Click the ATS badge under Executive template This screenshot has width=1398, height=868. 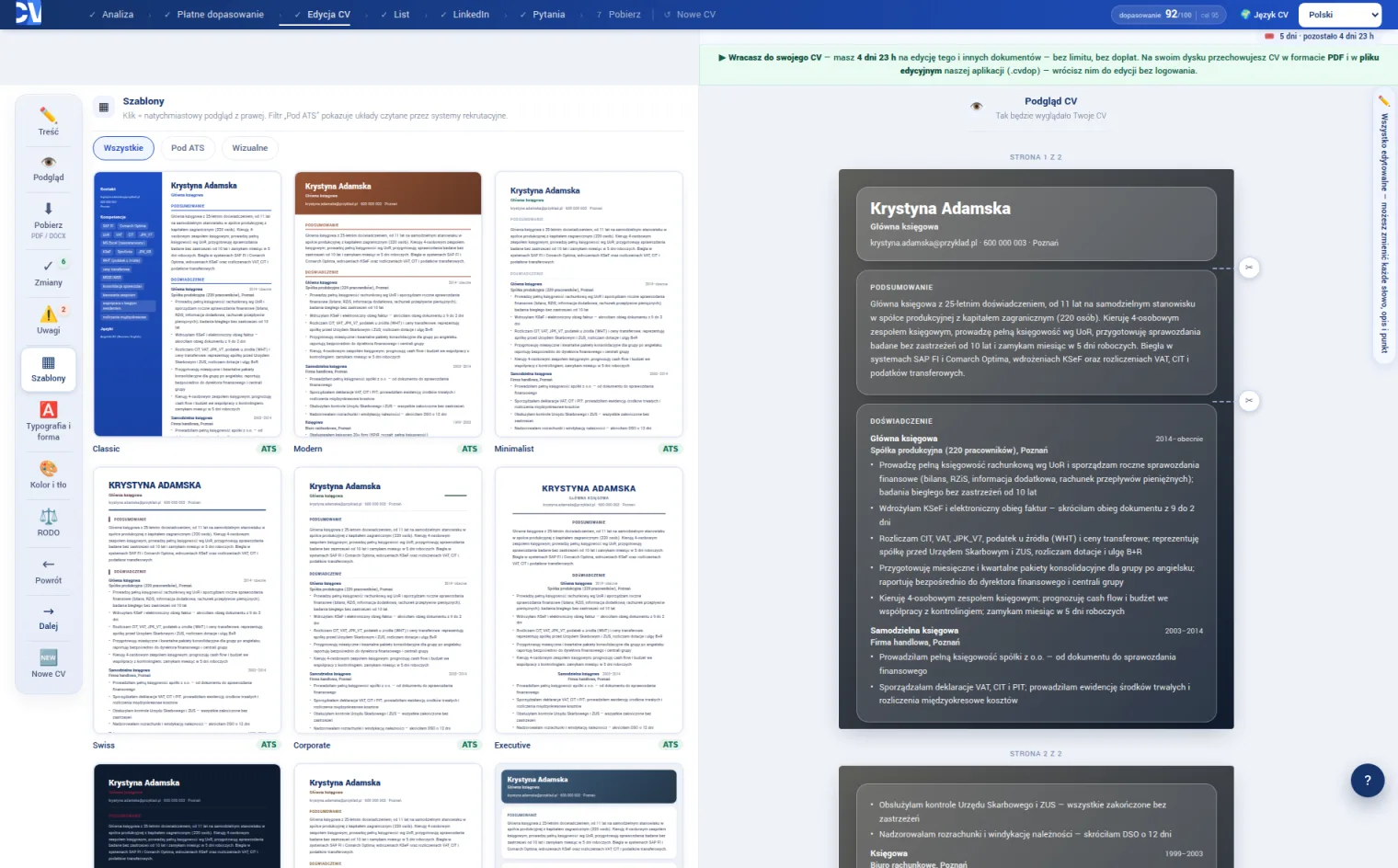pos(670,745)
